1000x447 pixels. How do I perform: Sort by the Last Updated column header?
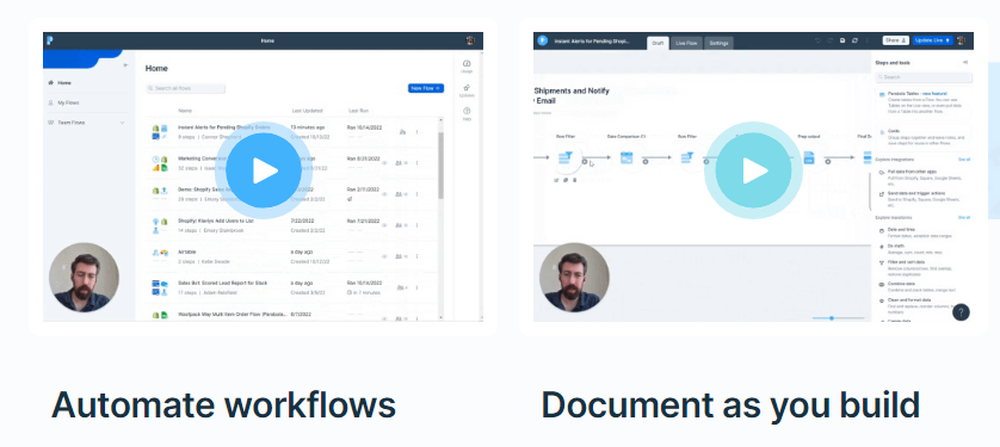tap(307, 111)
